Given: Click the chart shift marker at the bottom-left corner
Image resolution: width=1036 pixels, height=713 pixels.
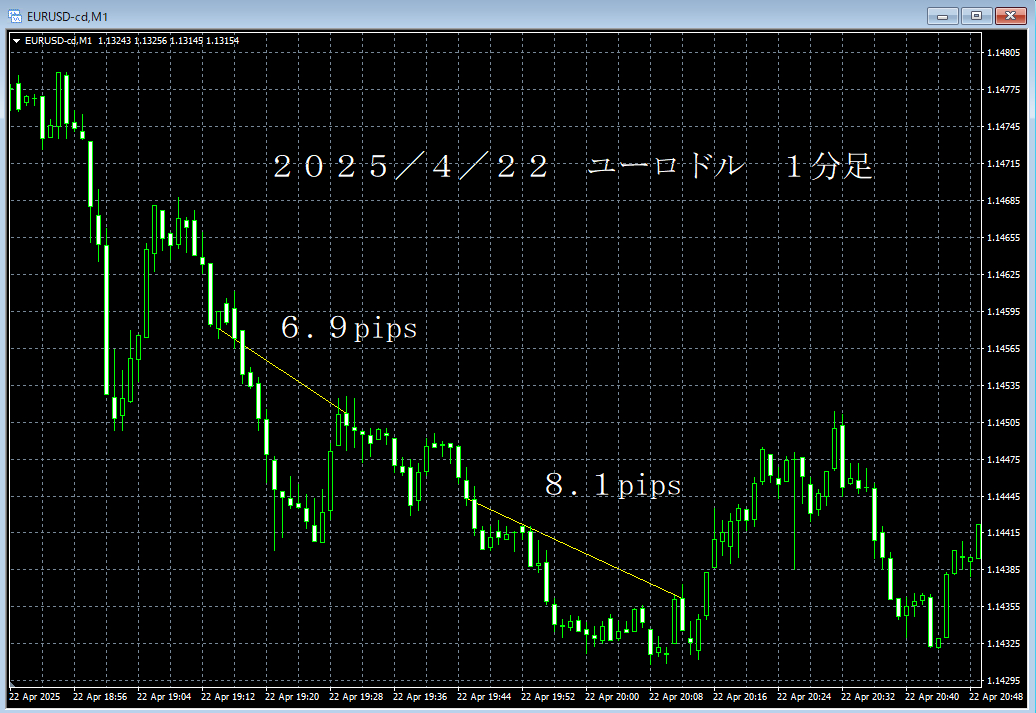Looking at the screenshot, I should [13, 683].
